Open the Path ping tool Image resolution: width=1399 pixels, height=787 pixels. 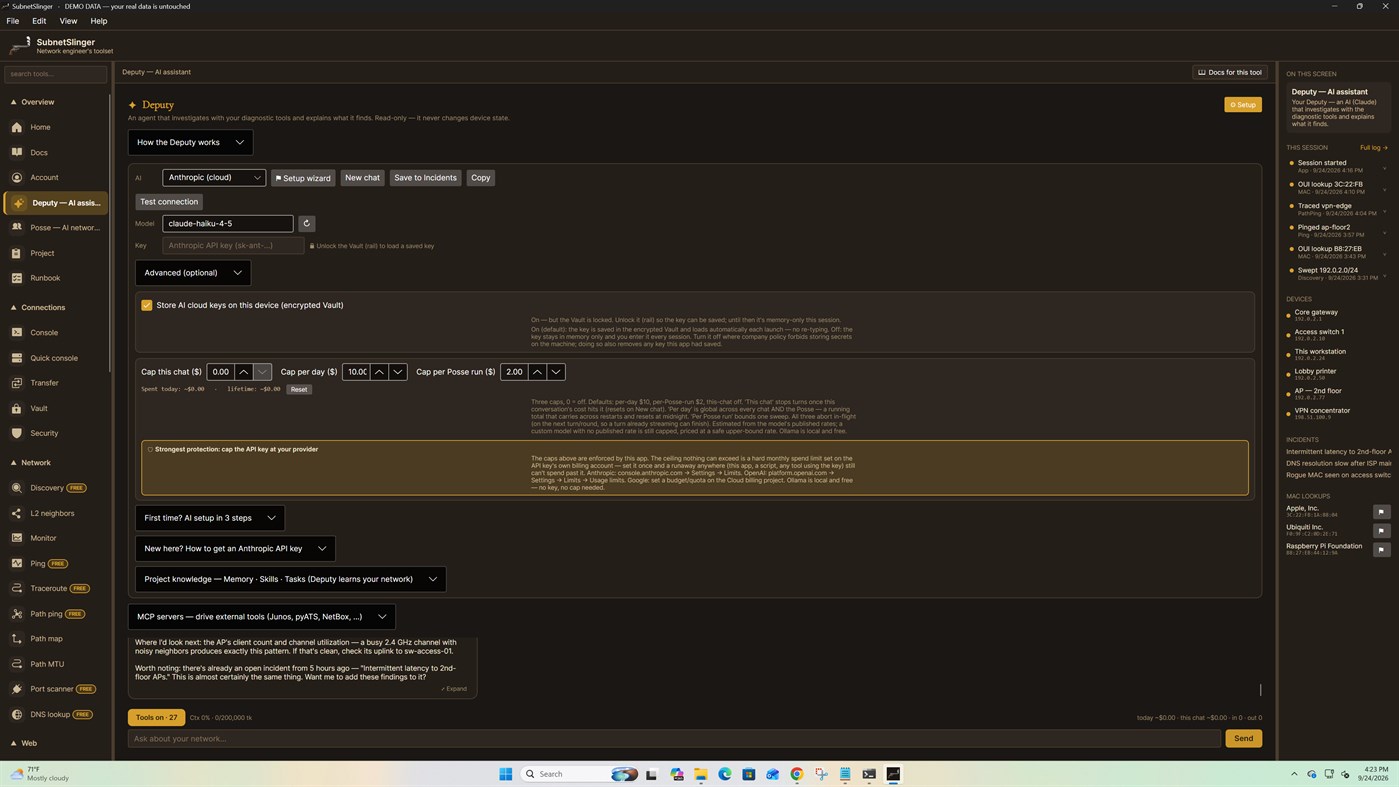click(x=55, y=614)
